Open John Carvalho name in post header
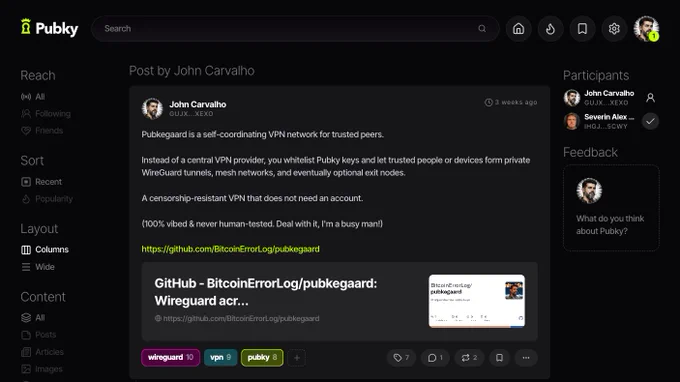This screenshot has height=382, width=680. [198, 104]
